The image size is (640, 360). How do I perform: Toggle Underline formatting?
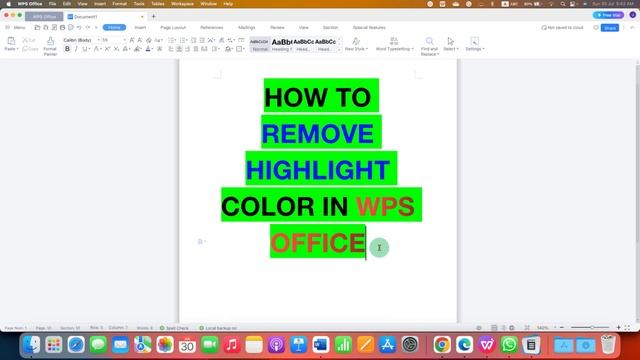[x=85, y=49]
